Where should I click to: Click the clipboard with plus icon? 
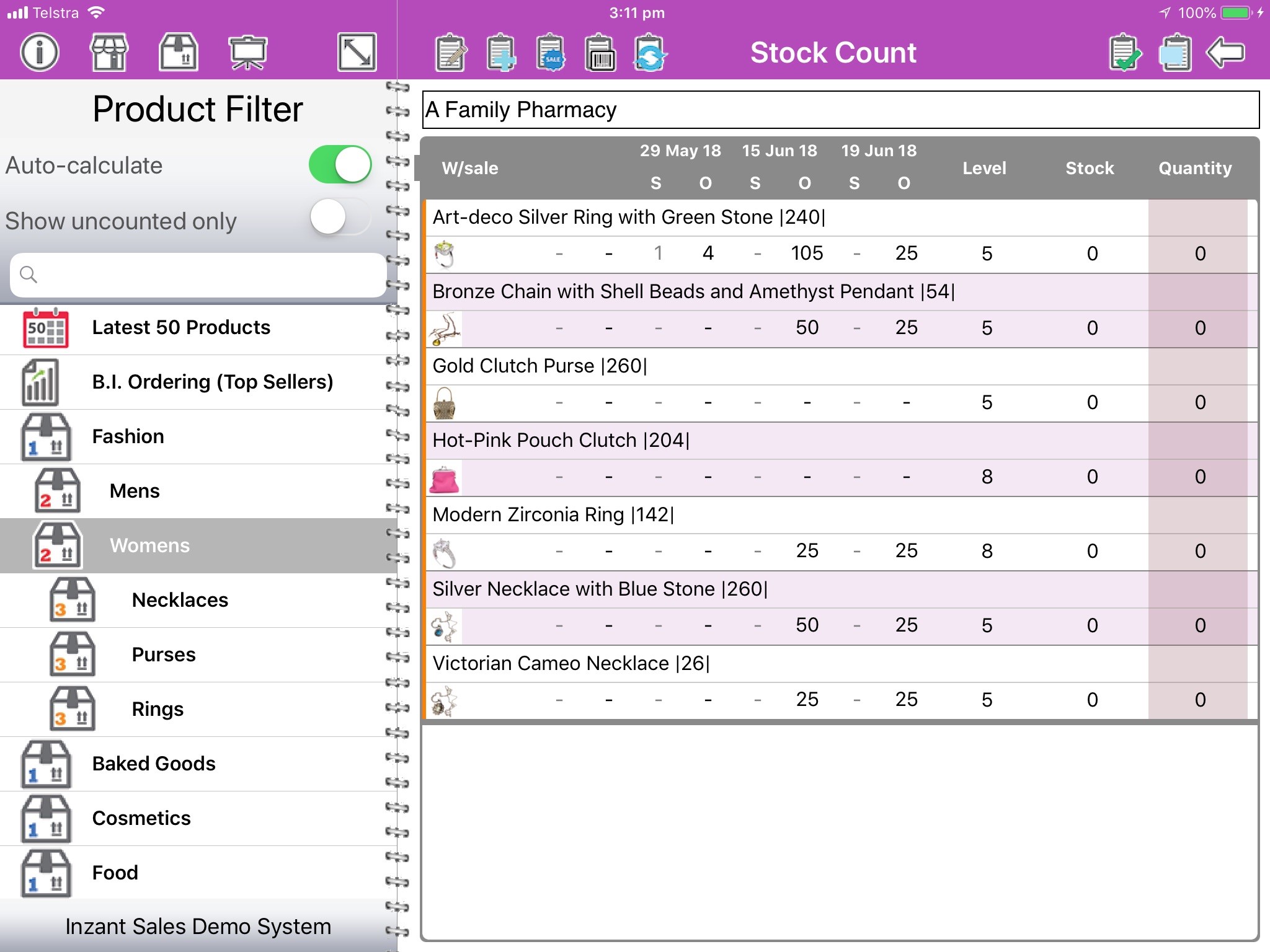(x=500, y=53)
